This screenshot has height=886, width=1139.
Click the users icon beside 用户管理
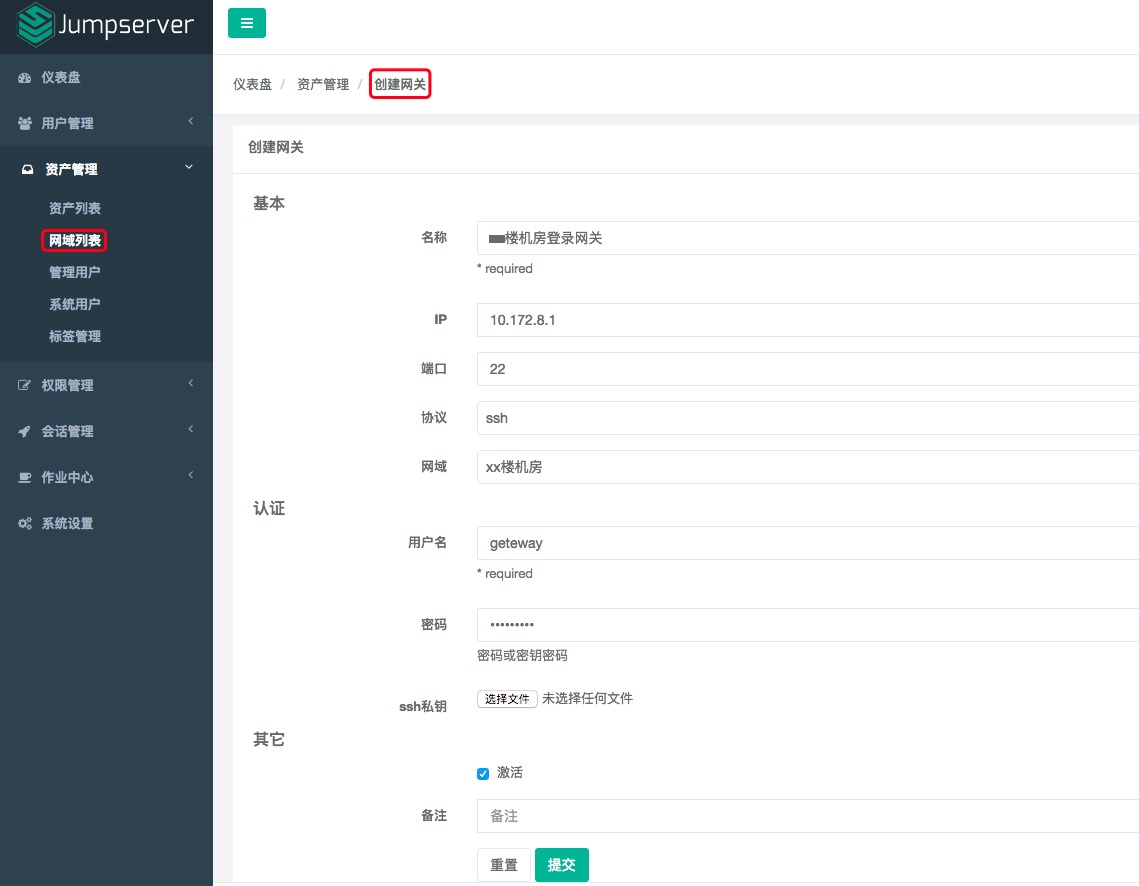(25, 123)
